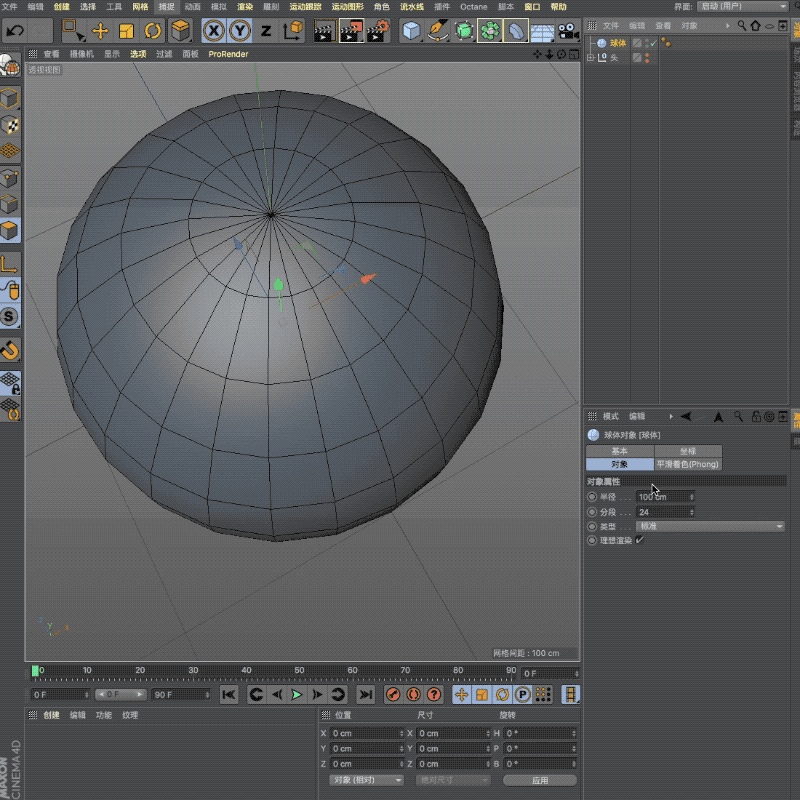This screenshot has width=800, height=800.
Task: Click the Undo arrow icon
Action: click(x=15, y=31)
